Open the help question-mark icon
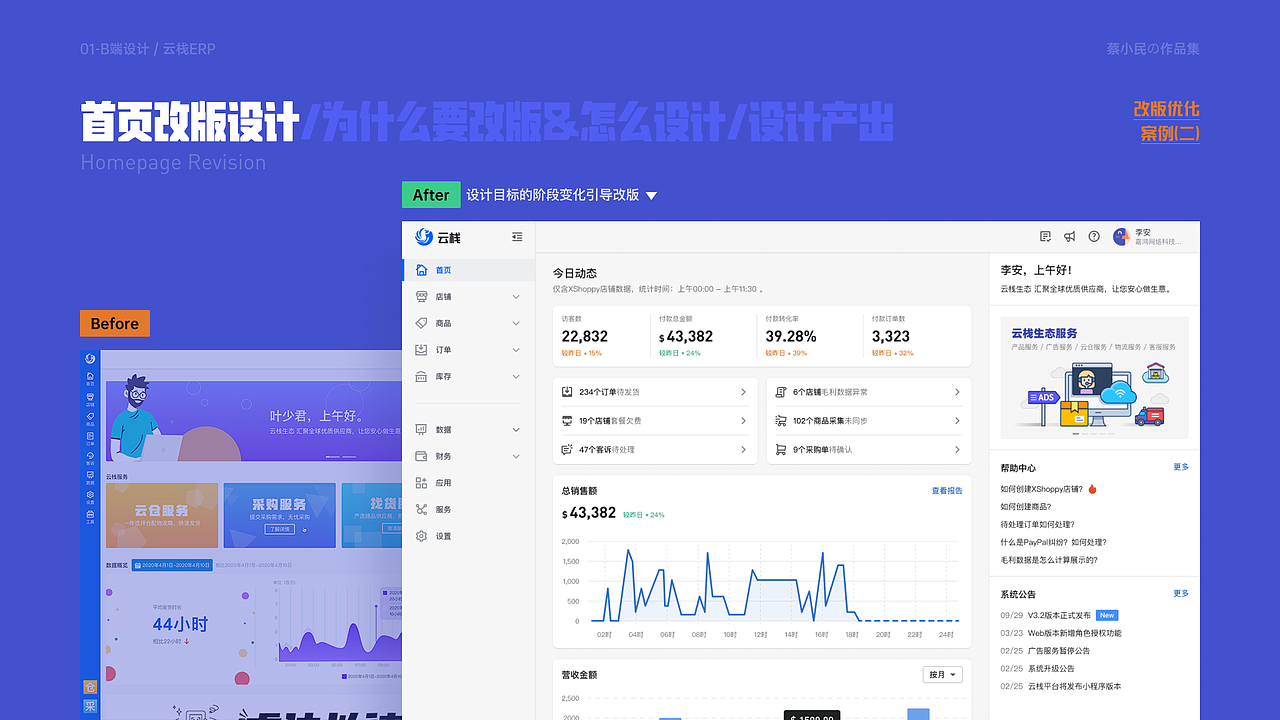This screenshot has width=1280, height=720. [1094, 236]
